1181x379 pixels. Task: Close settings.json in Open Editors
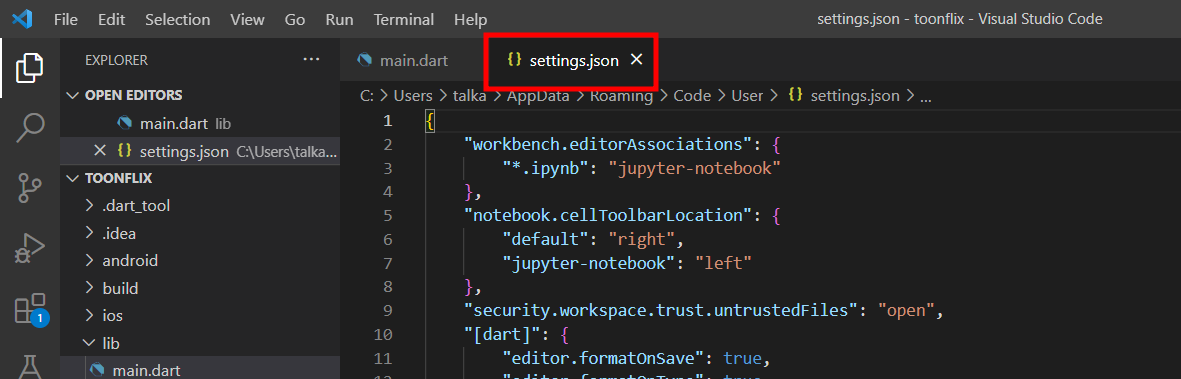[x=99, y=151]
